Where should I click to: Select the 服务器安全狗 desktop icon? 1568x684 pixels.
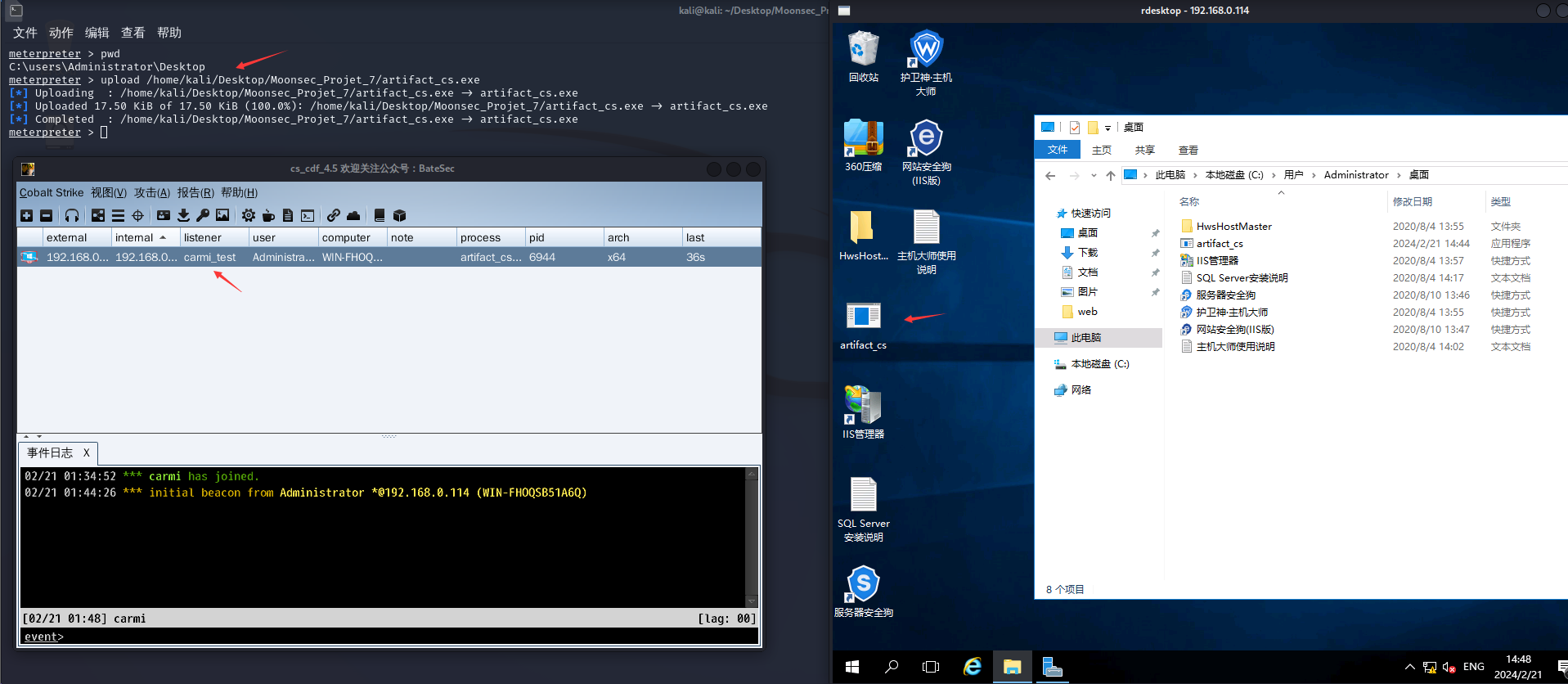[x=864, y=592]
